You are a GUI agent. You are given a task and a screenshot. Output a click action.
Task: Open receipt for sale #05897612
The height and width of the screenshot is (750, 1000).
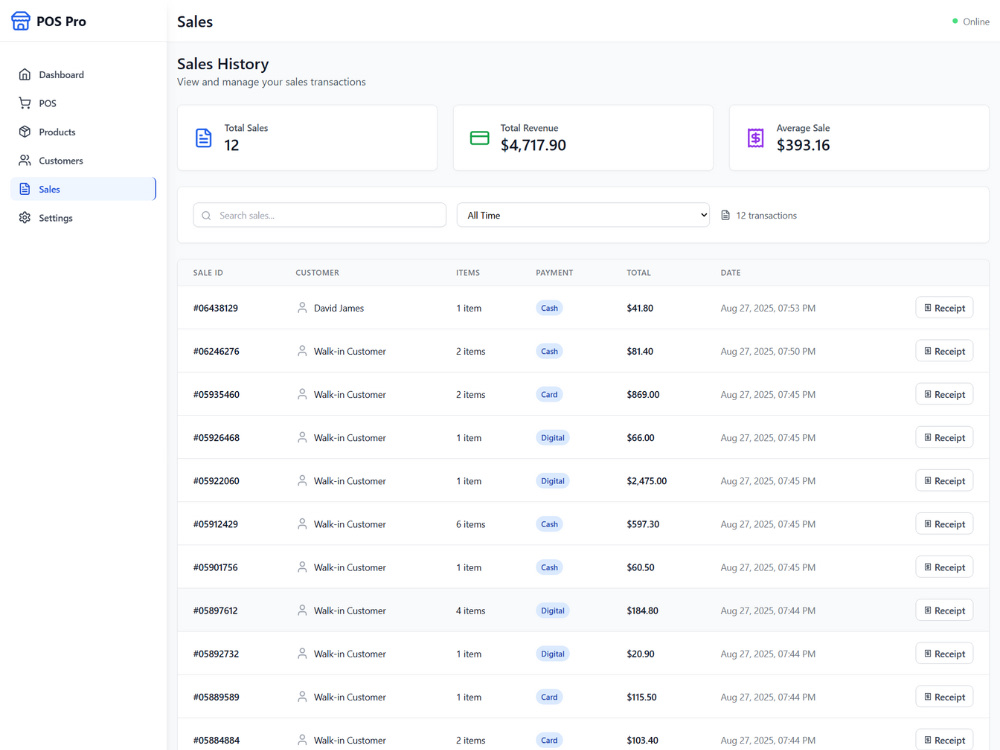(x=945, y=610)
